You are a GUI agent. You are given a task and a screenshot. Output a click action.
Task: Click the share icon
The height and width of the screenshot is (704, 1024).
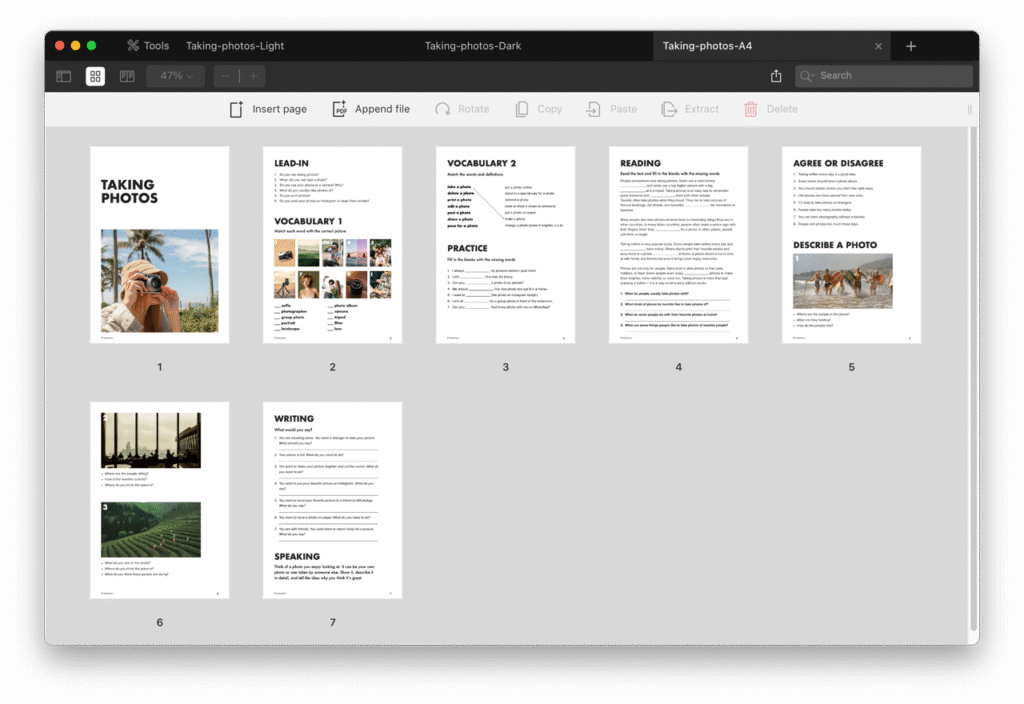click(776, 76)
